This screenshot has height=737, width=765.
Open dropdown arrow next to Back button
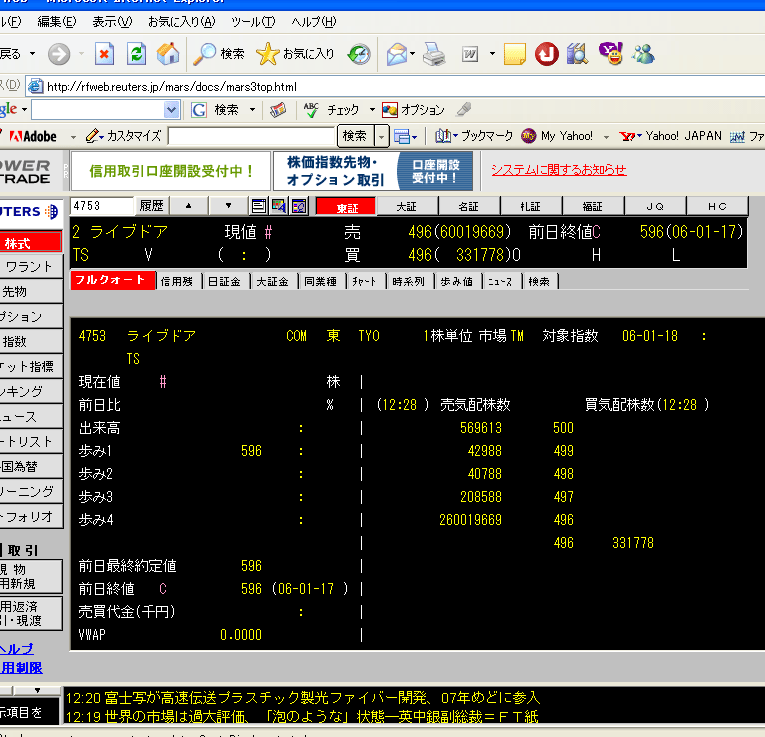pos(33,54)
